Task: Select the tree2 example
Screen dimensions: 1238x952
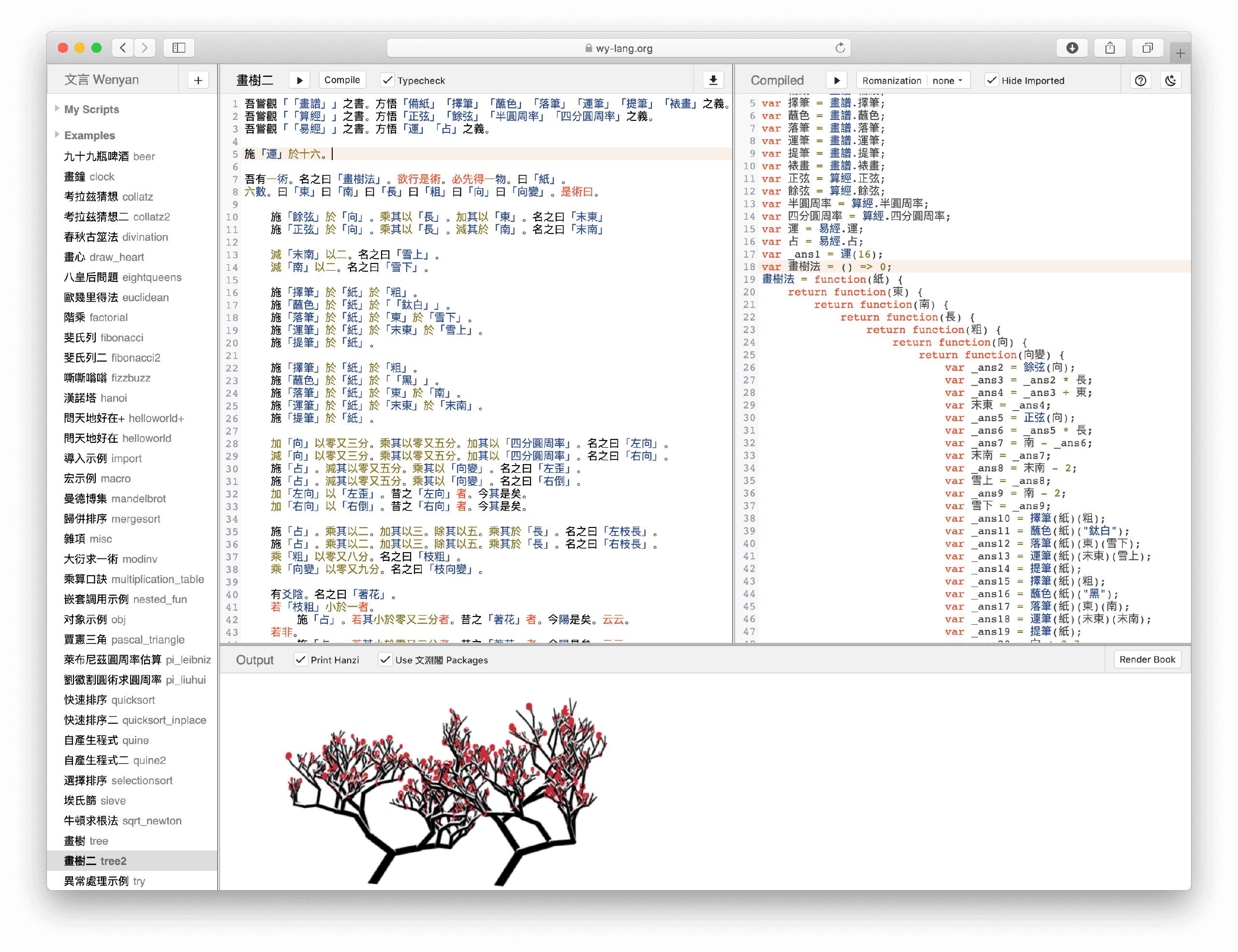Action: point(132,861)
